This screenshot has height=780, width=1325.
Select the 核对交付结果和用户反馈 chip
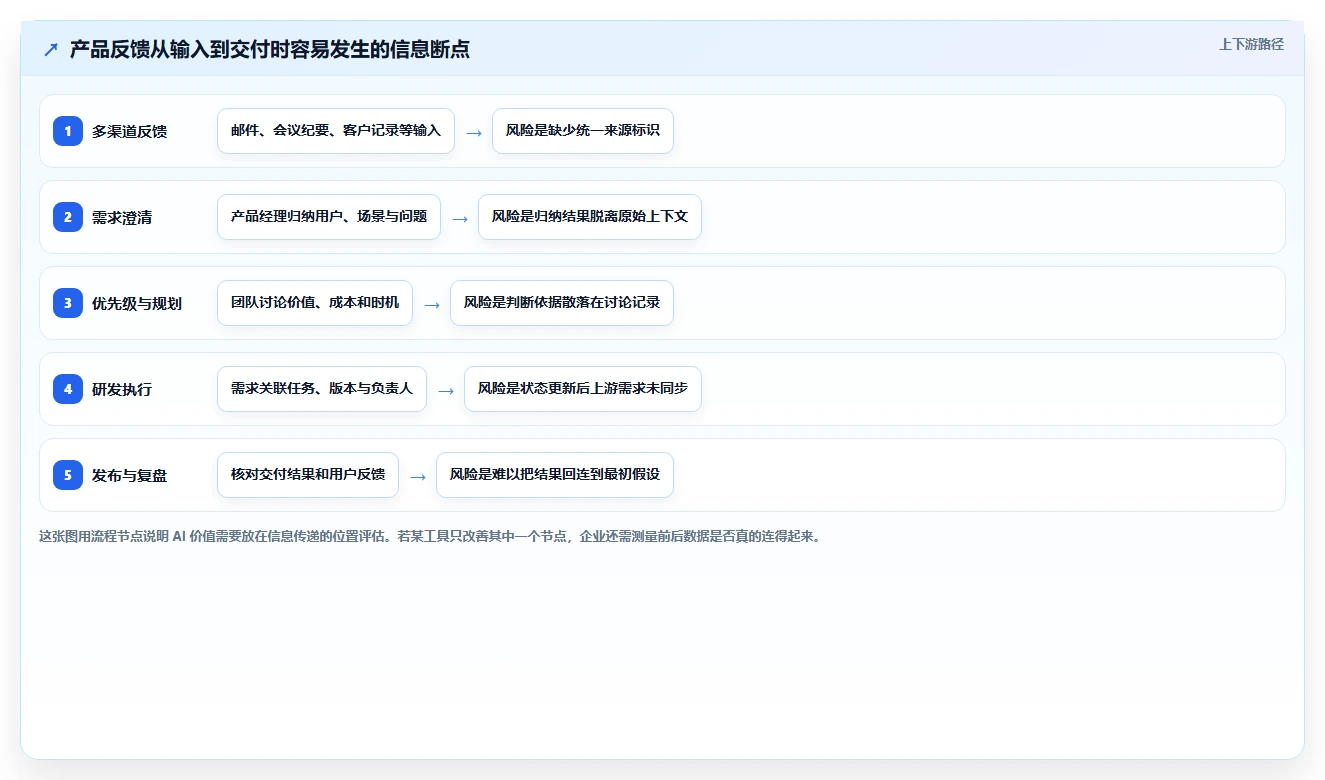tap(308, 475)
